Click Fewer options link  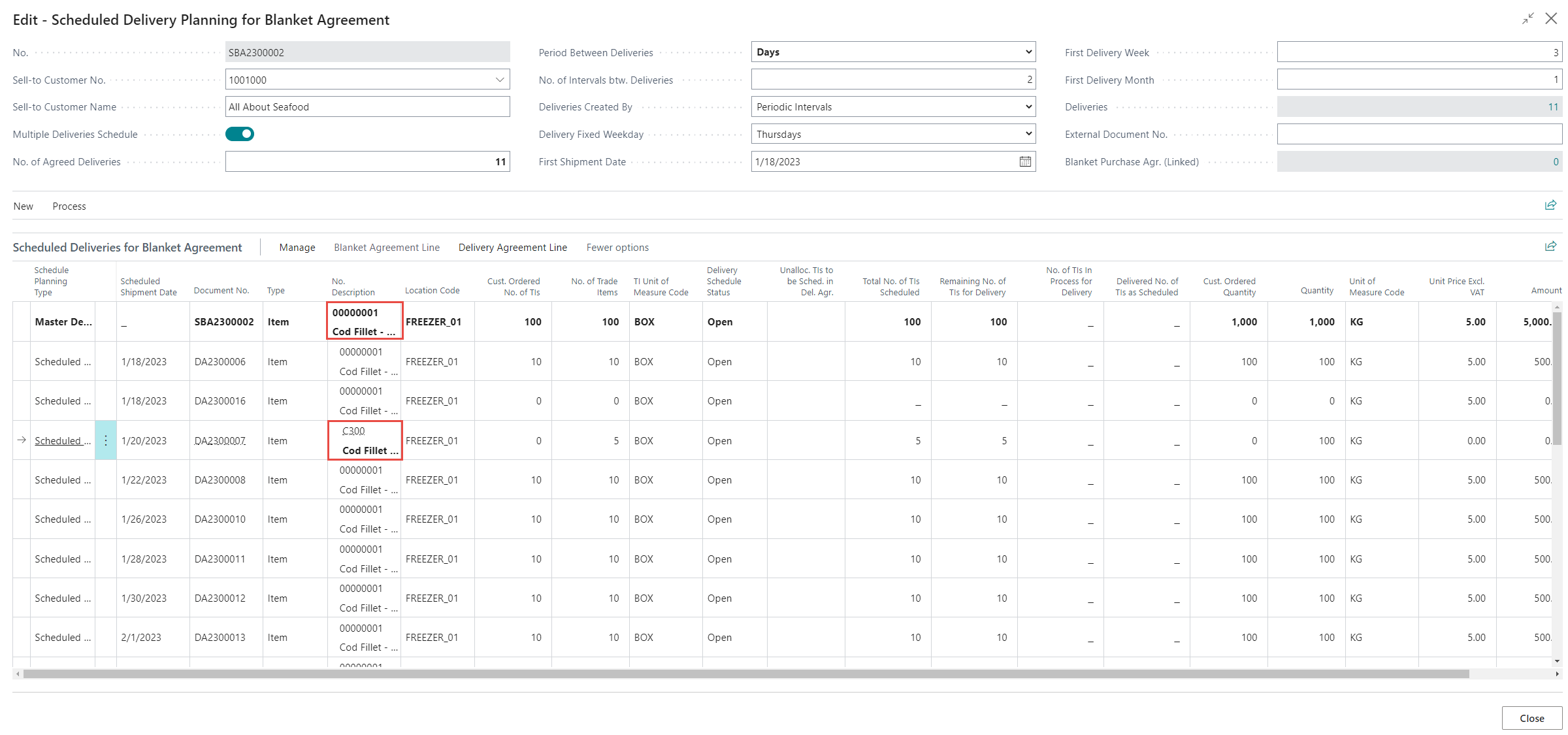tap(617, 247)
